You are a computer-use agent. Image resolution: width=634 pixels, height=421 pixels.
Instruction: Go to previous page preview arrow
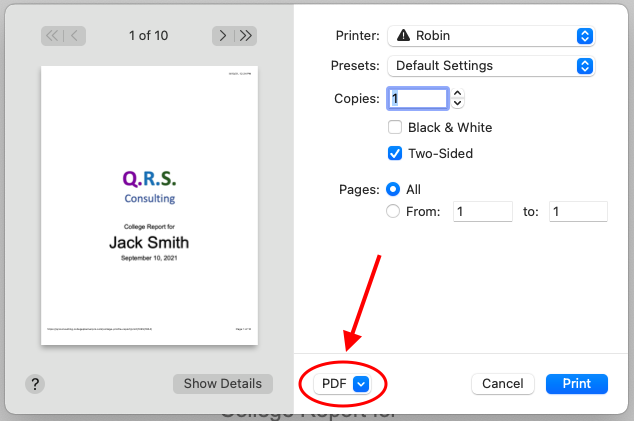(x=75, y=36)
